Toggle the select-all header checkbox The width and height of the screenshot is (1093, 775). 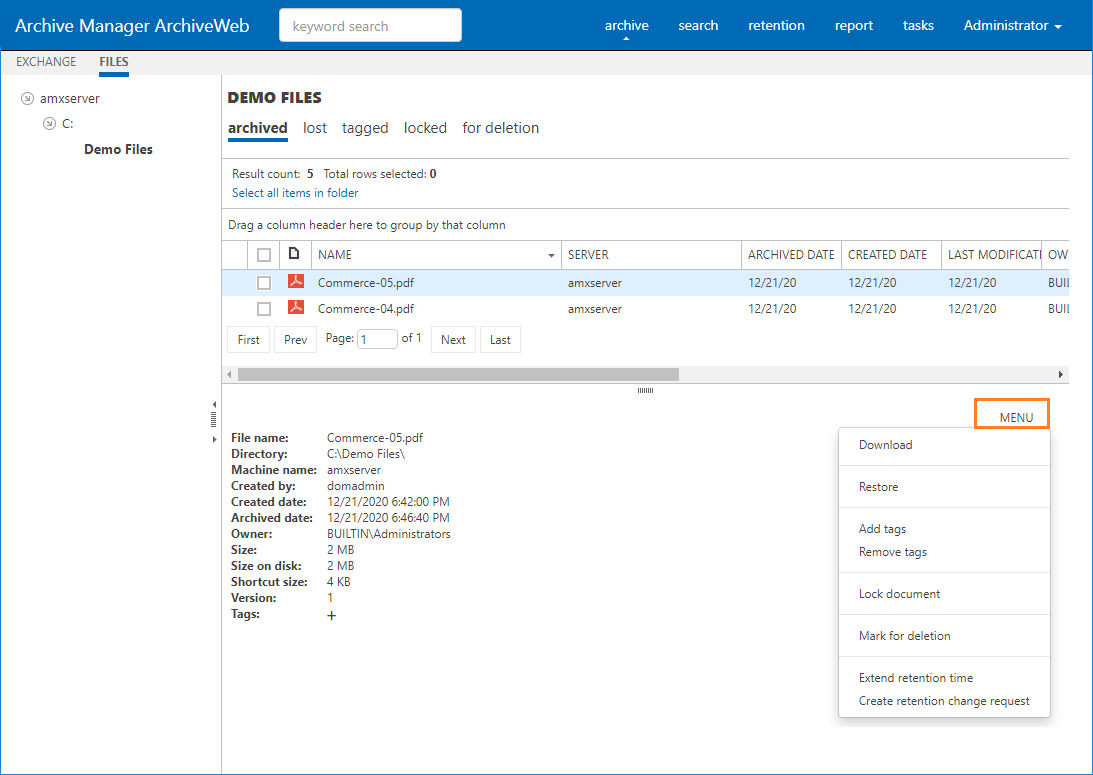(264, 255)
